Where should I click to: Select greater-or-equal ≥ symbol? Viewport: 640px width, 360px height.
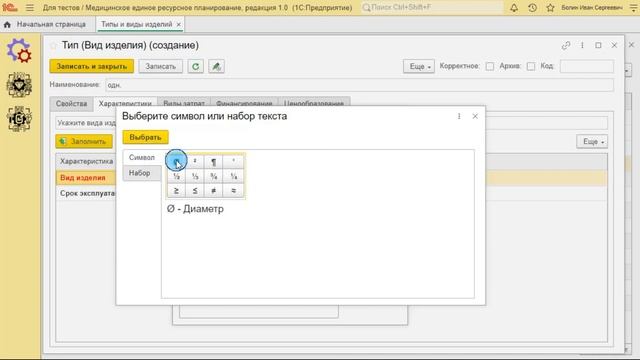(176, 190)
